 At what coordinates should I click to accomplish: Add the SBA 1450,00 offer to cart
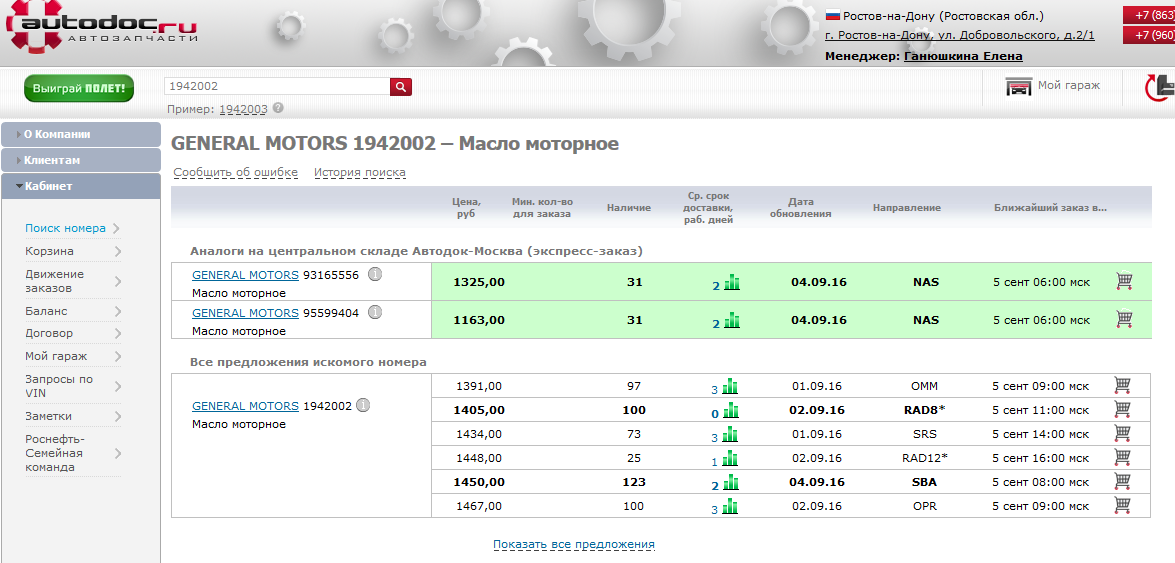(x=1122, y=482)
